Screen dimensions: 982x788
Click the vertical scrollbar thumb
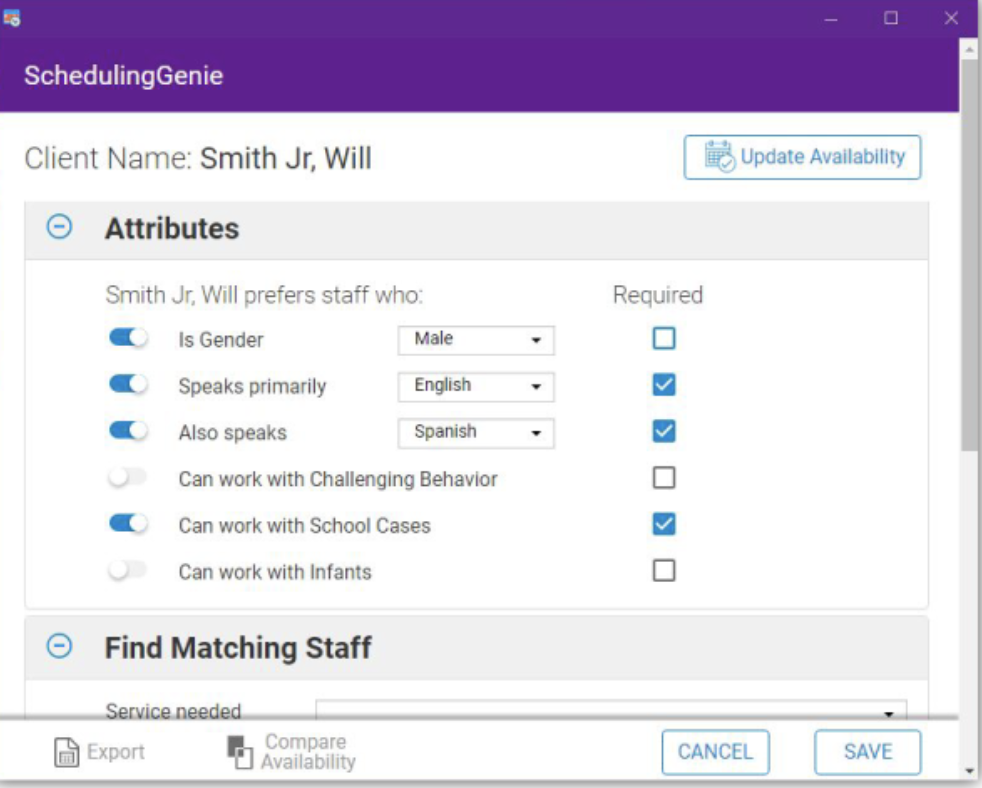[x=969, y=256]
